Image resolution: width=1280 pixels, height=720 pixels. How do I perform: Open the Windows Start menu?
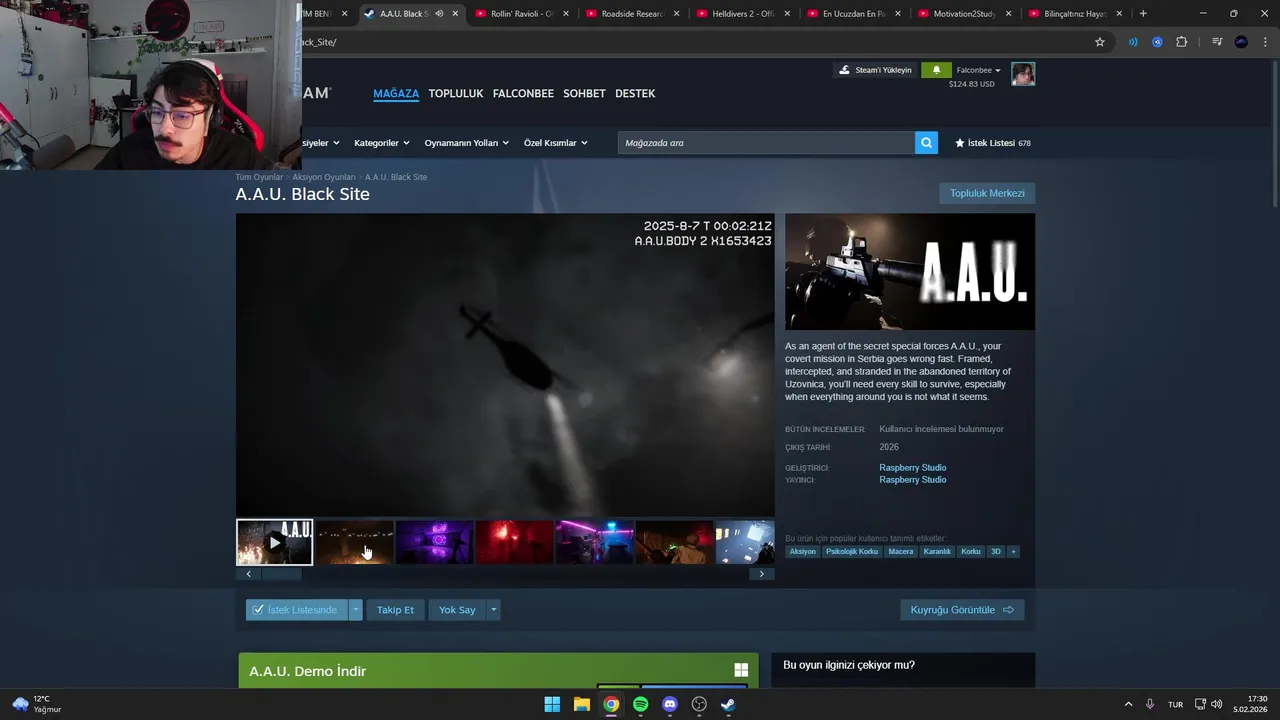(552, 704)
